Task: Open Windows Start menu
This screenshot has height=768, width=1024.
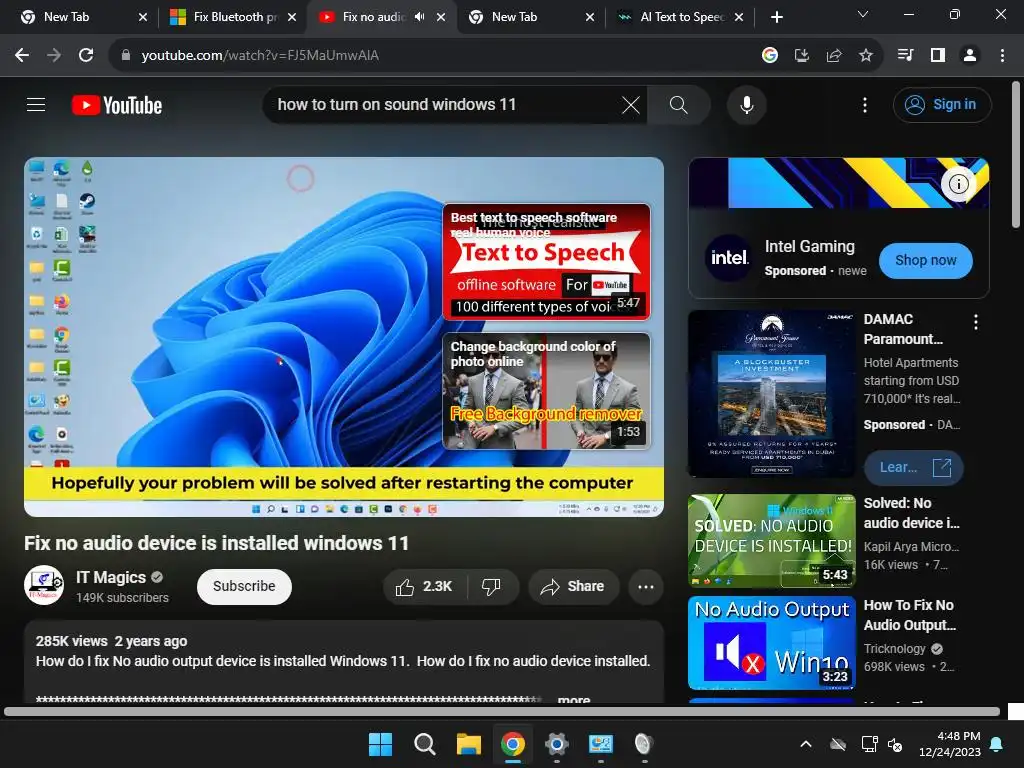Action: coord(380,744)
